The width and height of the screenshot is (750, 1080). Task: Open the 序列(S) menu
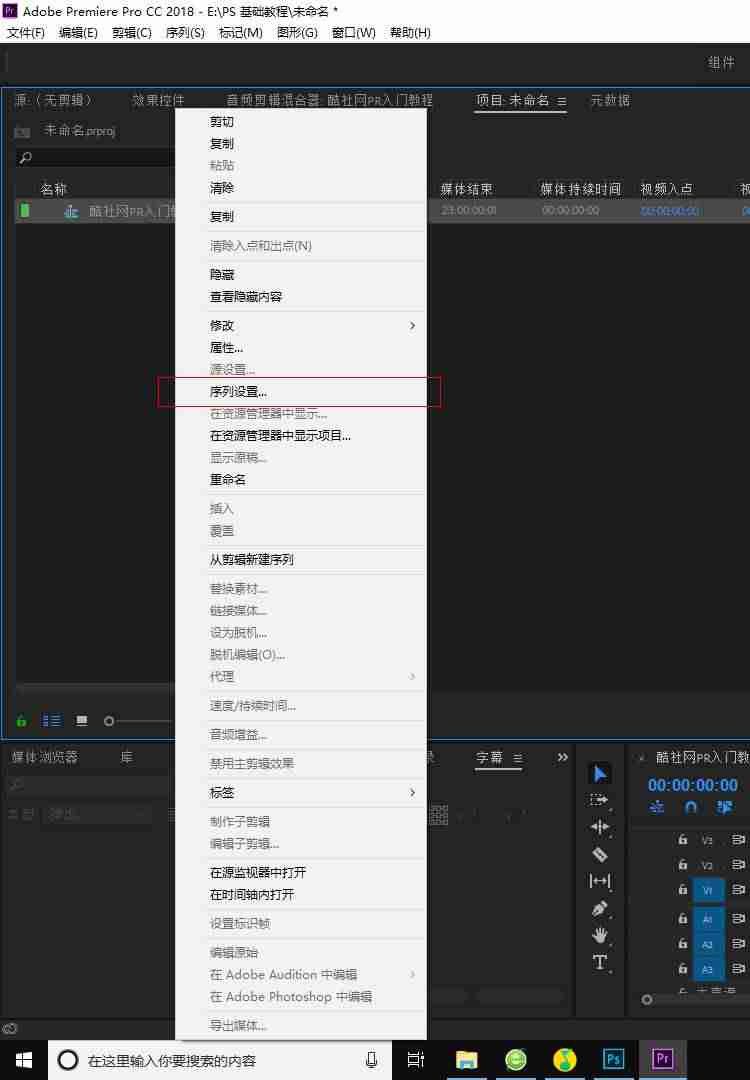pos(185,32)
